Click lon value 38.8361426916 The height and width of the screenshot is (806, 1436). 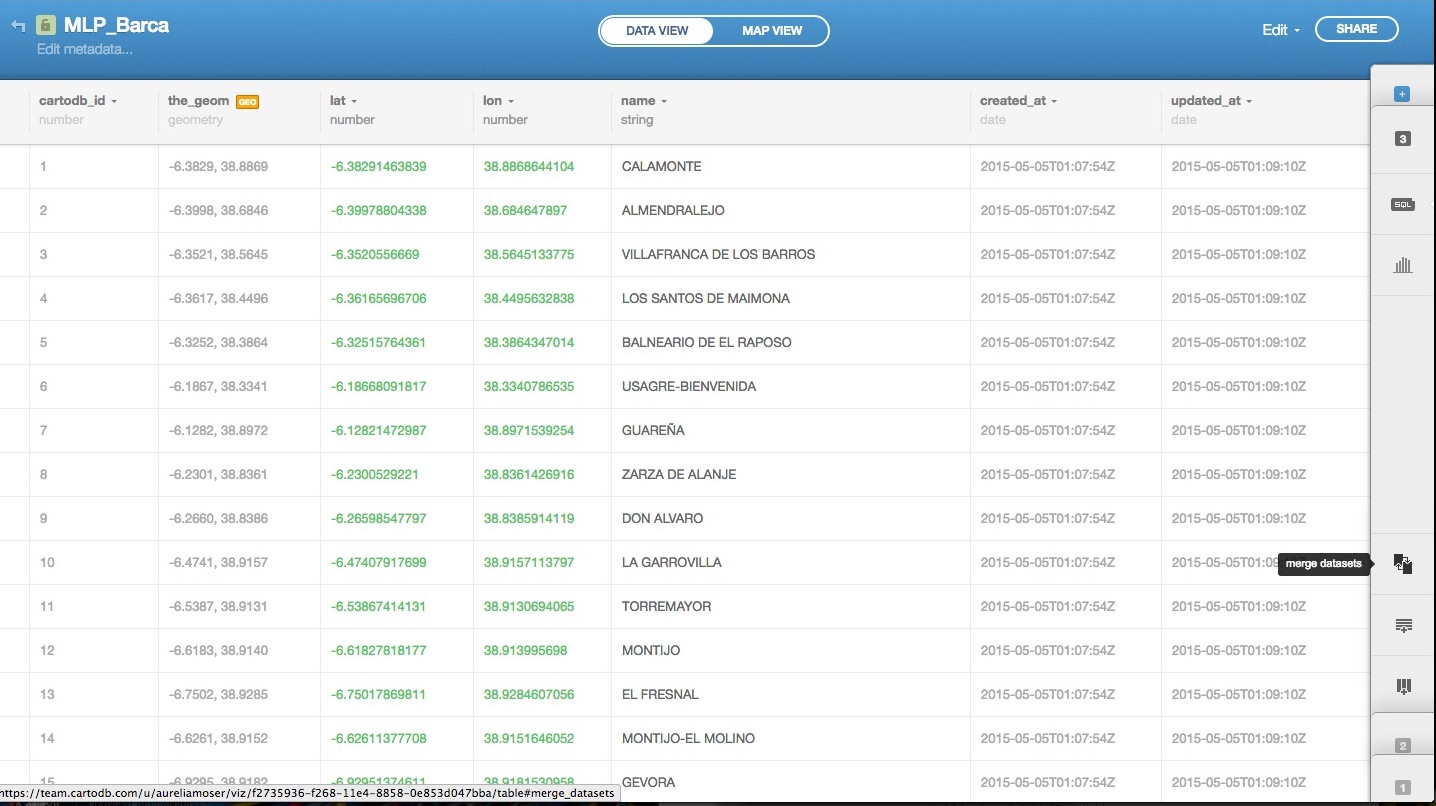click(x=529, y=474)
